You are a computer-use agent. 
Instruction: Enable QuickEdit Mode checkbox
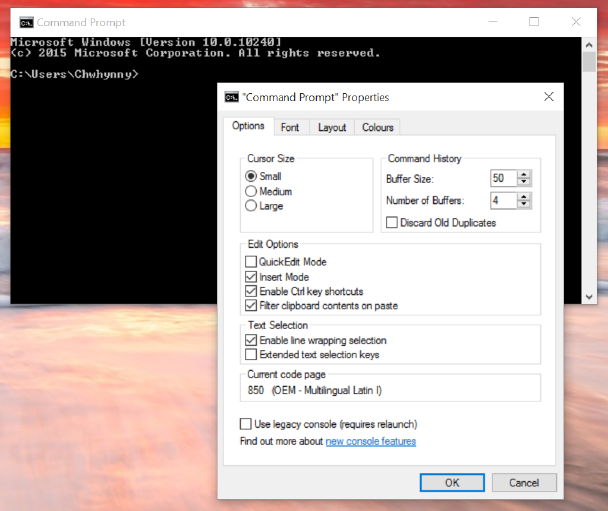tap(251, 262)
